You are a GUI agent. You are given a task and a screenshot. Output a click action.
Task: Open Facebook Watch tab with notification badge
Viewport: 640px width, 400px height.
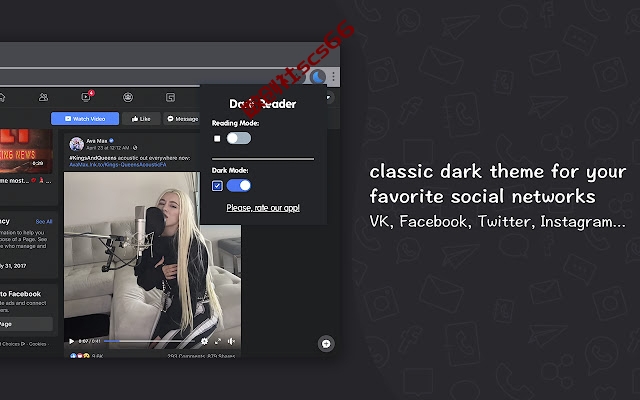87,96
